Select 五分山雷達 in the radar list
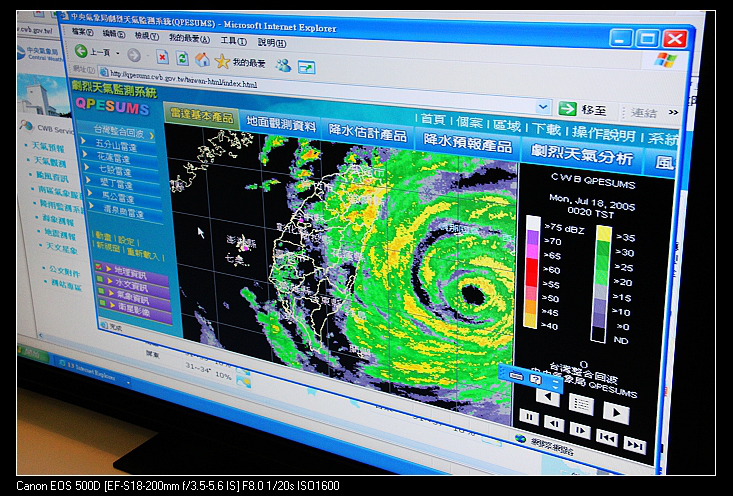This screenshot has width=733, height=496. 115,146
